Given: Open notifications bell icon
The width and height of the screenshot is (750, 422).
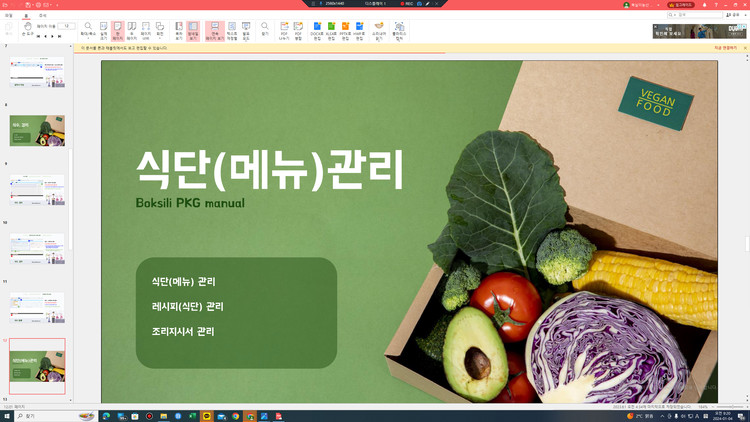Looking at the screenshot, I should click(704, 5).
